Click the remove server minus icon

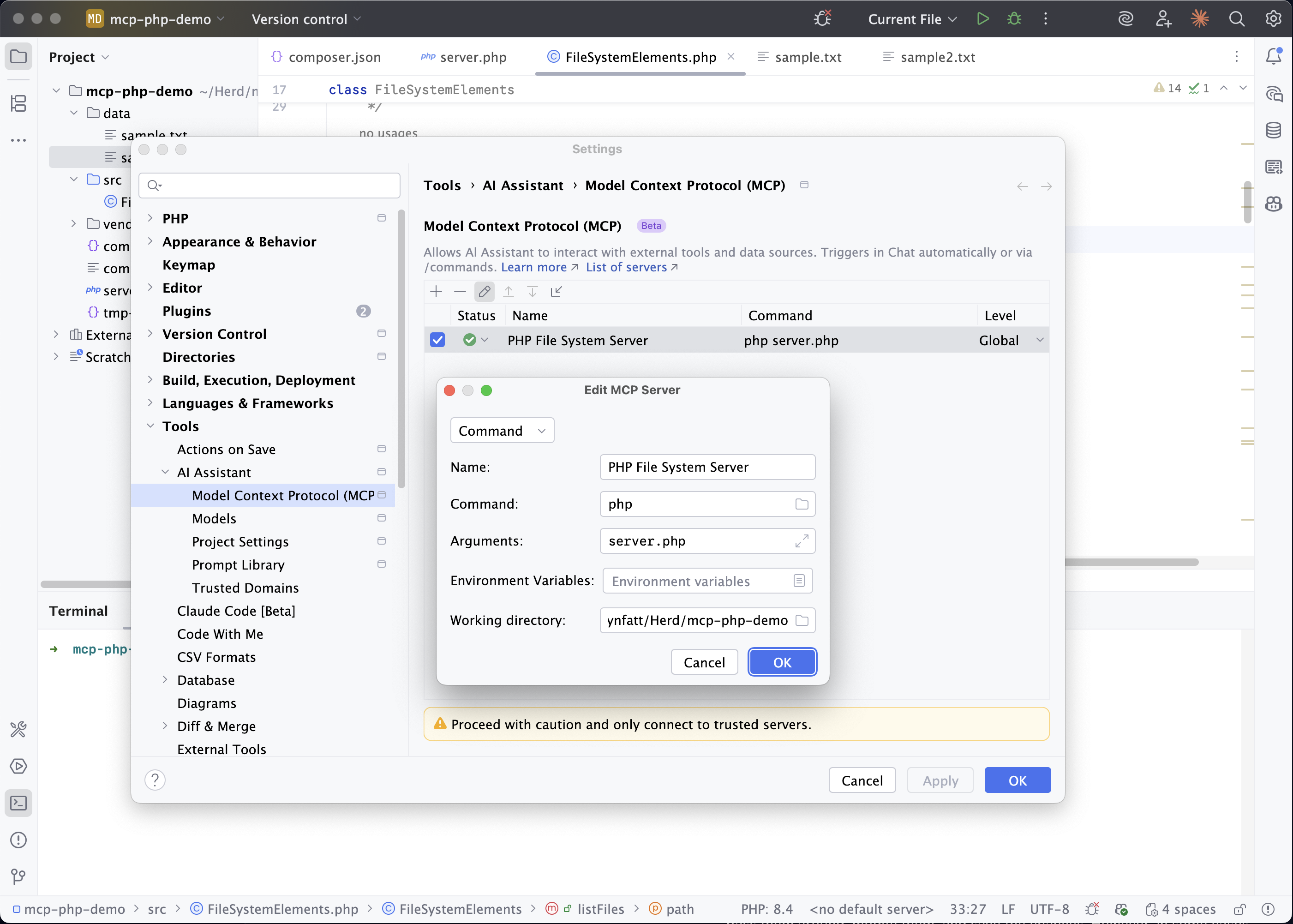point(460,292)
